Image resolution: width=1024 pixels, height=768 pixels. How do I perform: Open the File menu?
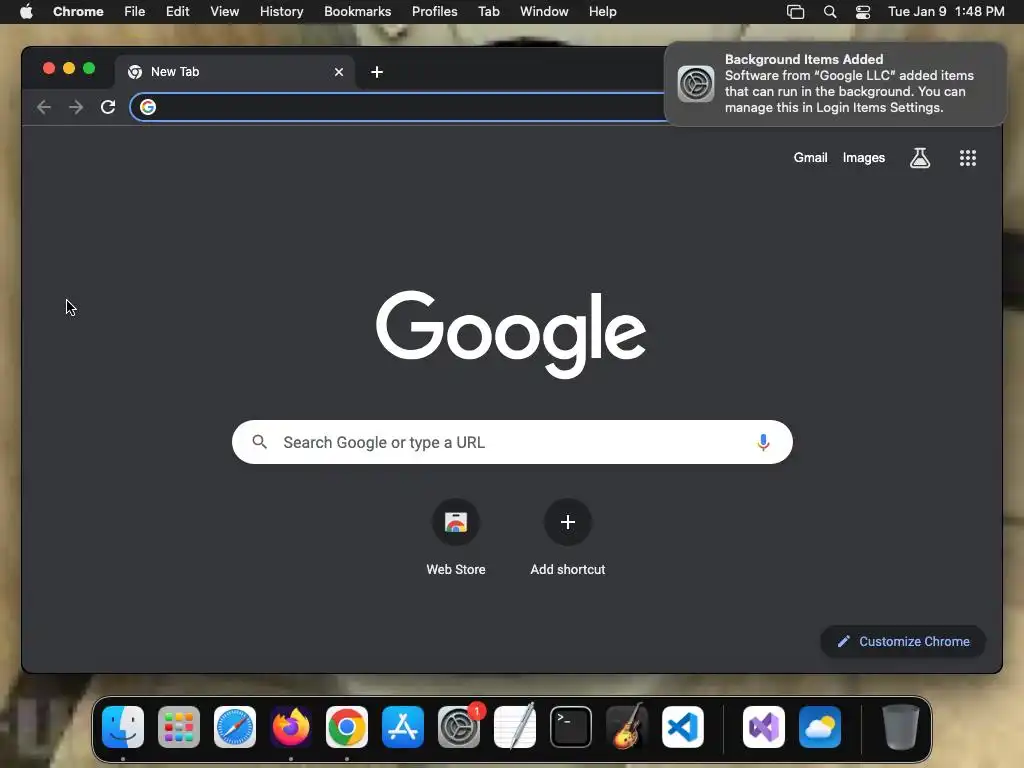pos(135,12)
